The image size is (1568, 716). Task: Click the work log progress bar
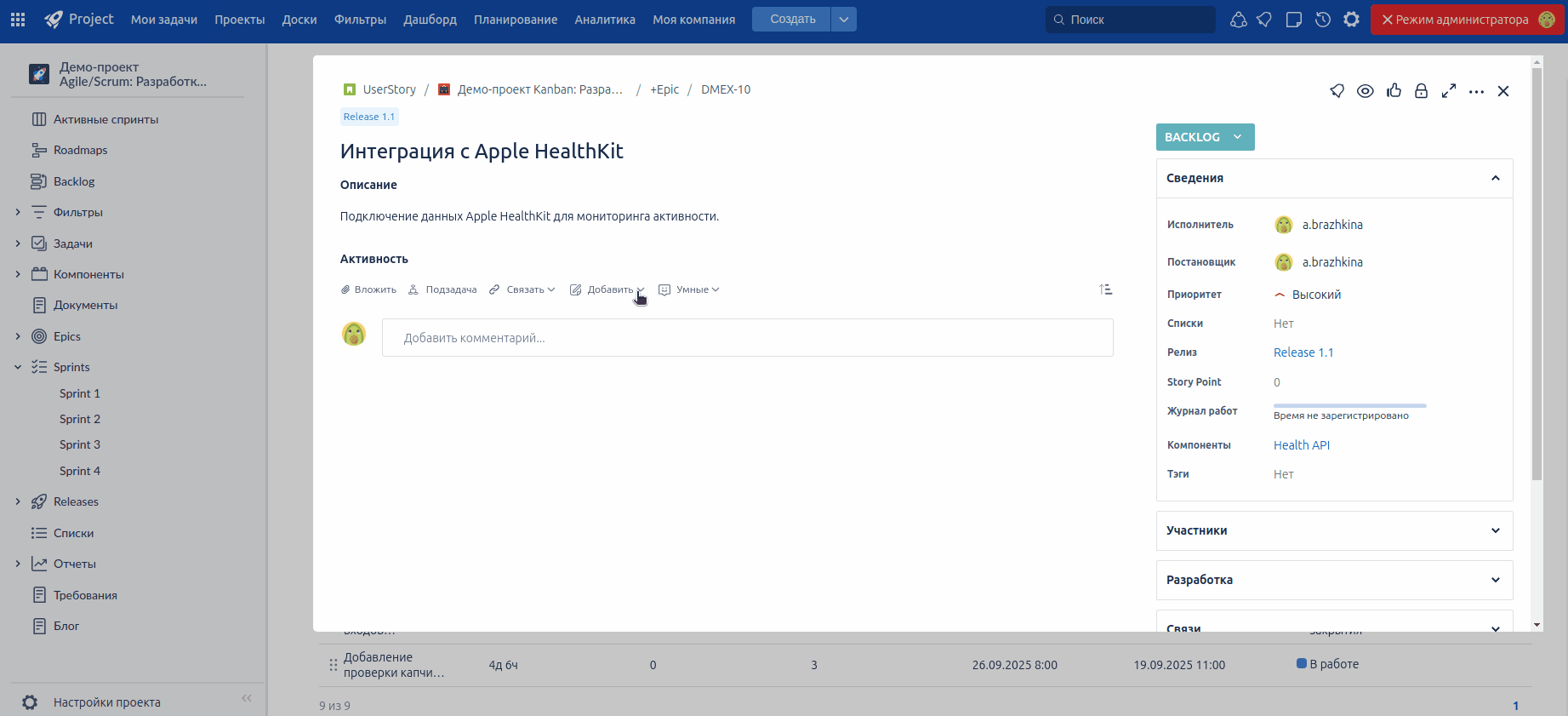[1349, 406]
